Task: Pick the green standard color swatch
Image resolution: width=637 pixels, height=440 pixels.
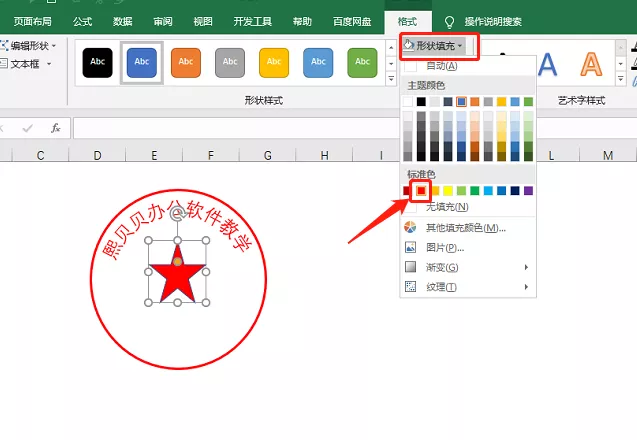Action: point(474,191)
